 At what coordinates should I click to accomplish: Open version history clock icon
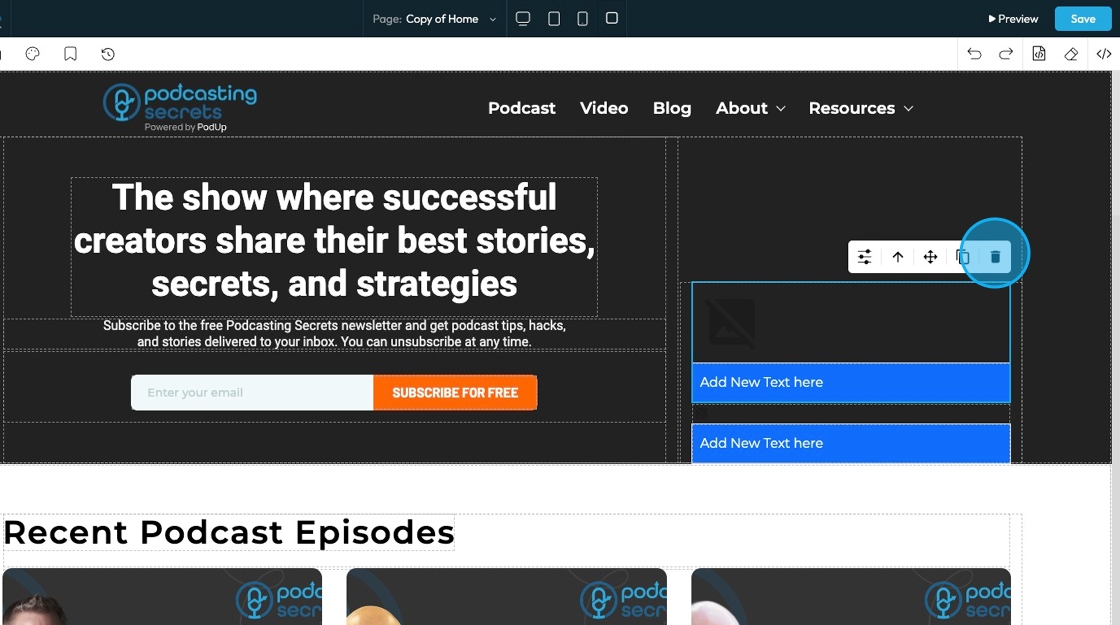[108, 54]
